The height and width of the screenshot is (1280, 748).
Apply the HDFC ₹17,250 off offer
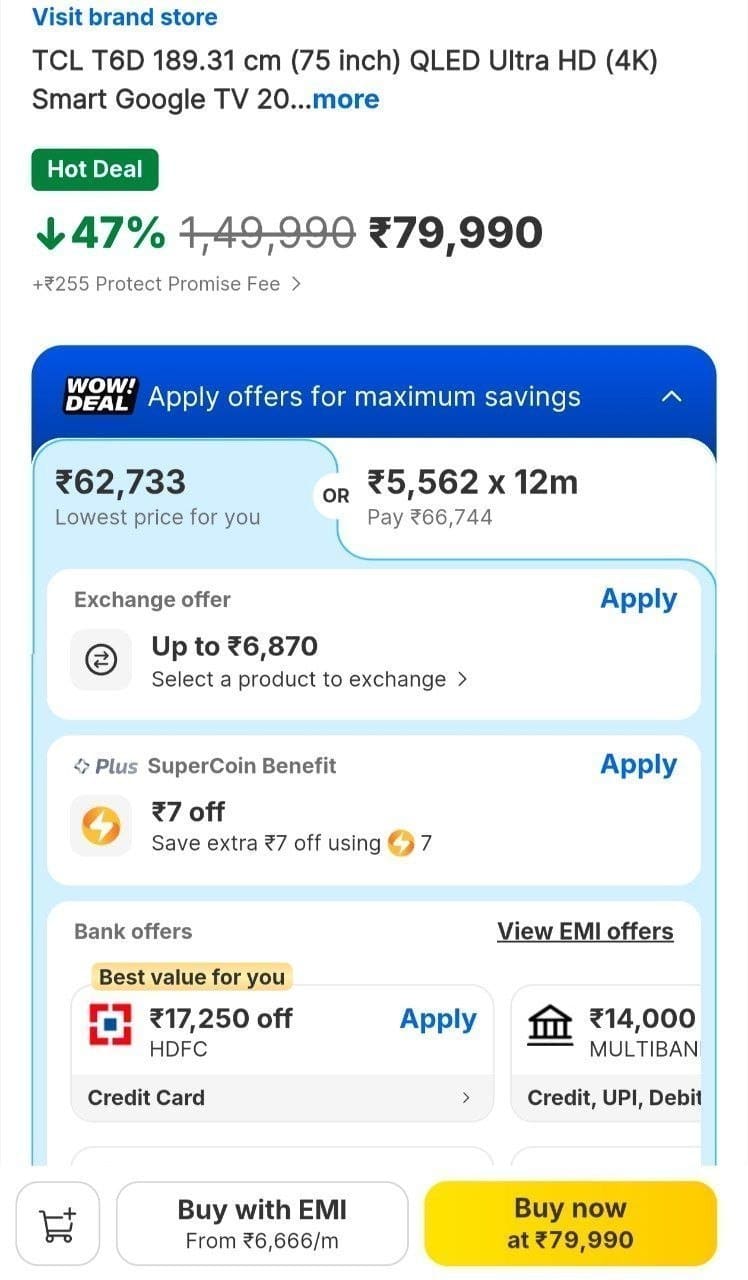(438, 1019)
